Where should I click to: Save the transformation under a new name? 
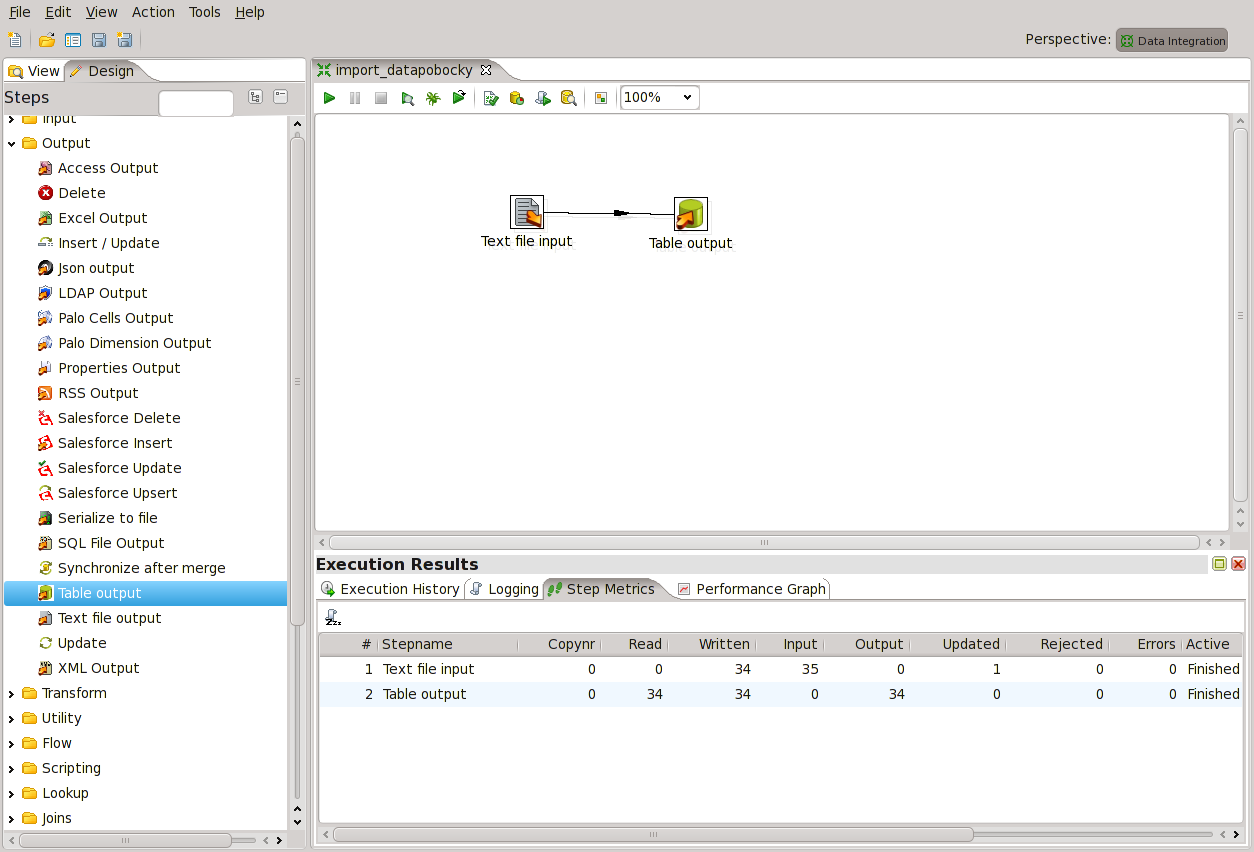[x=125, y=40]
